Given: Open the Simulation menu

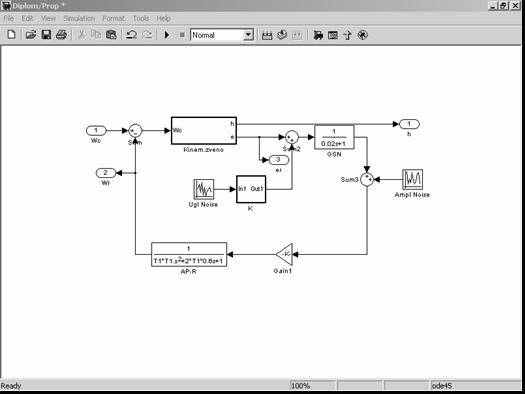Looking at the screenshot, I should click(79, 19).
